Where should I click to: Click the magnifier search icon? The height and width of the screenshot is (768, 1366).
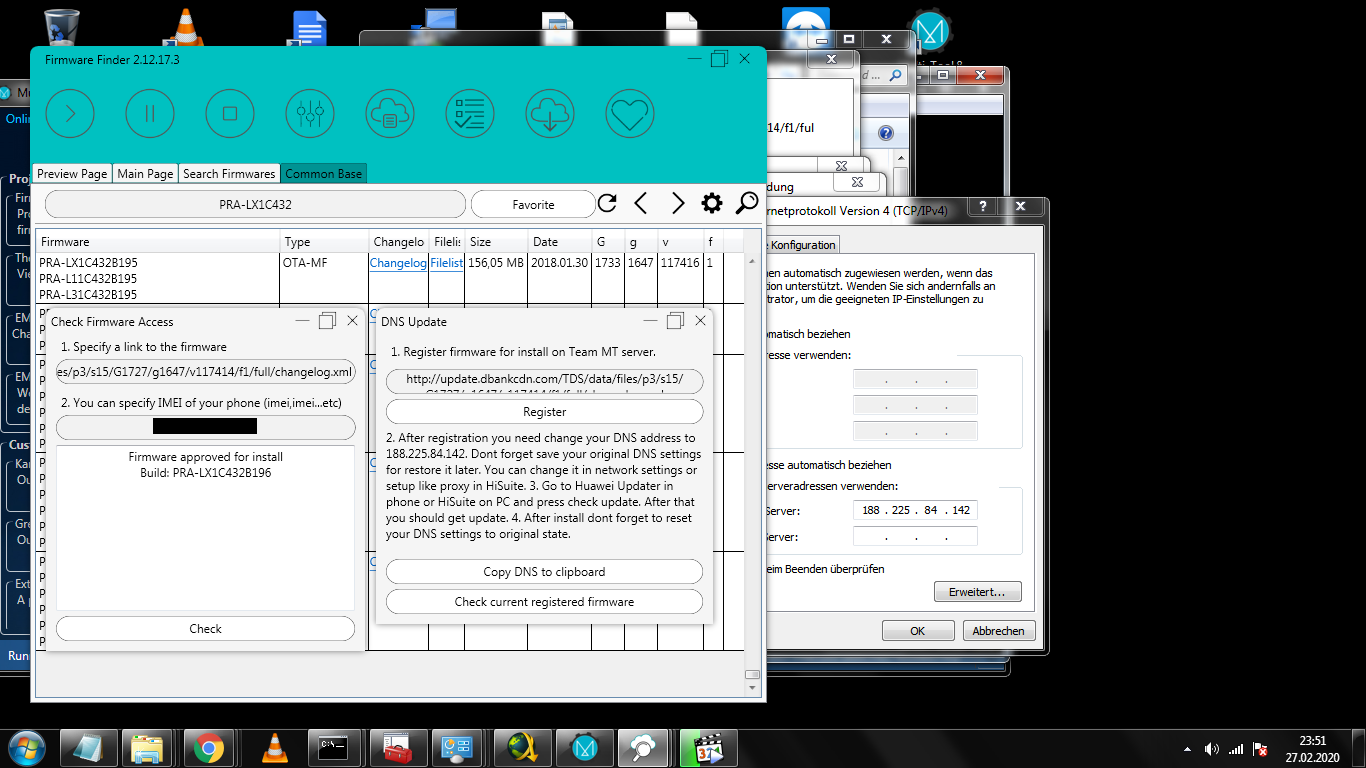(747, 204)
